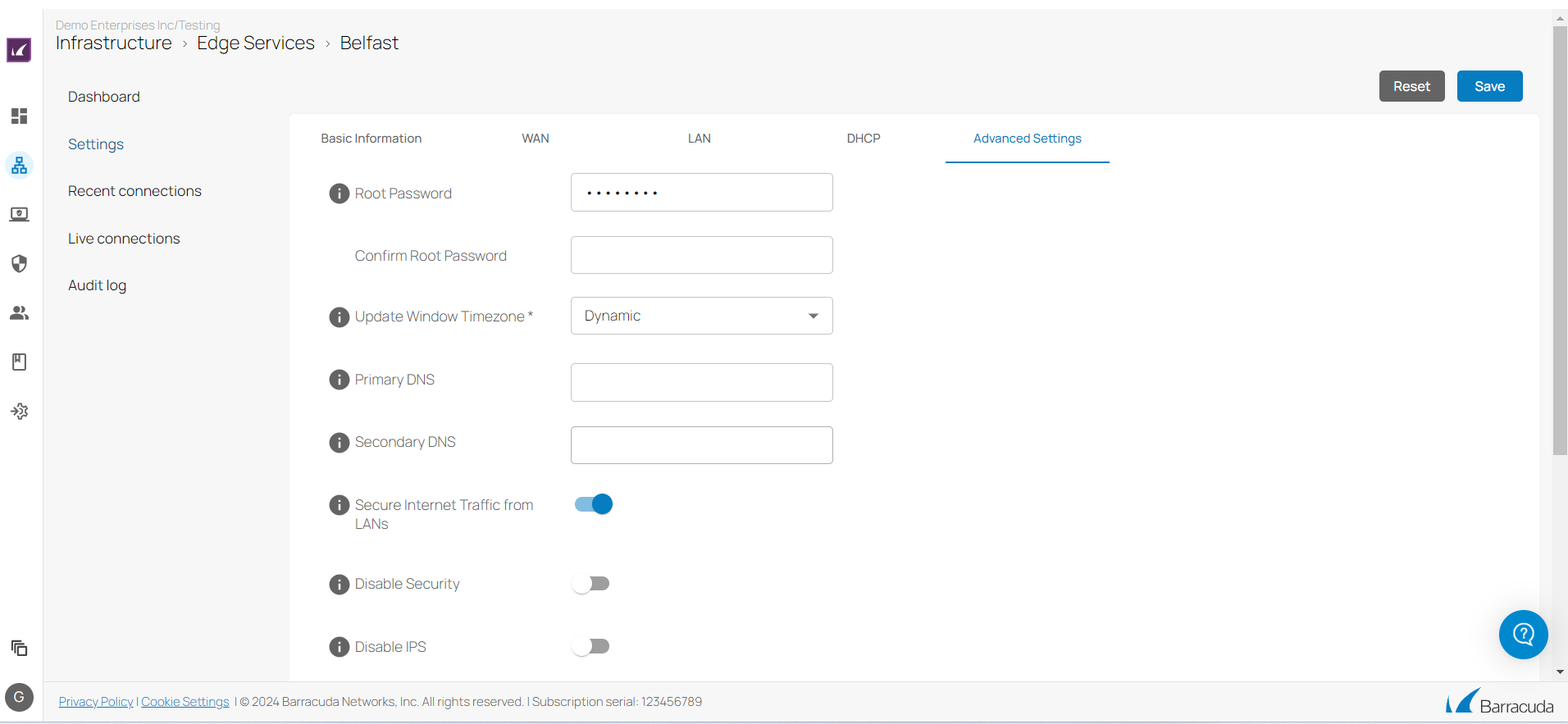Open the Cookie Settings link
The height and width of the screenshot is (724, 1568).
(x=185, y=702)
